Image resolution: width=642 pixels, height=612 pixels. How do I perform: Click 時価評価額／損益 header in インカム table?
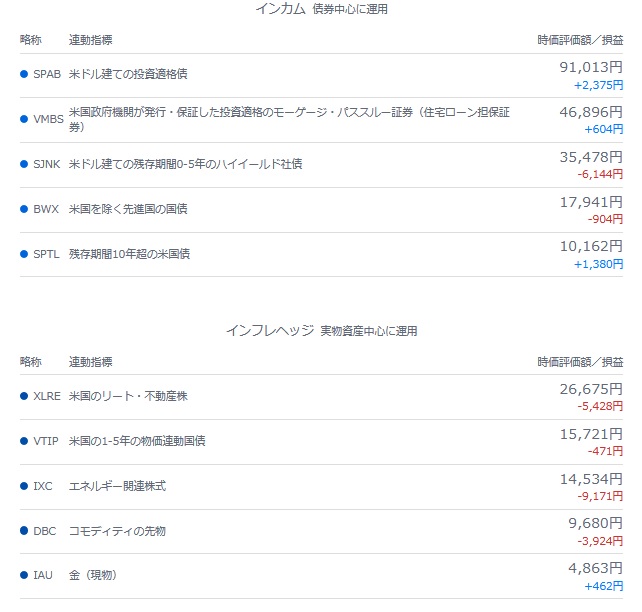[x=580, y=40]
